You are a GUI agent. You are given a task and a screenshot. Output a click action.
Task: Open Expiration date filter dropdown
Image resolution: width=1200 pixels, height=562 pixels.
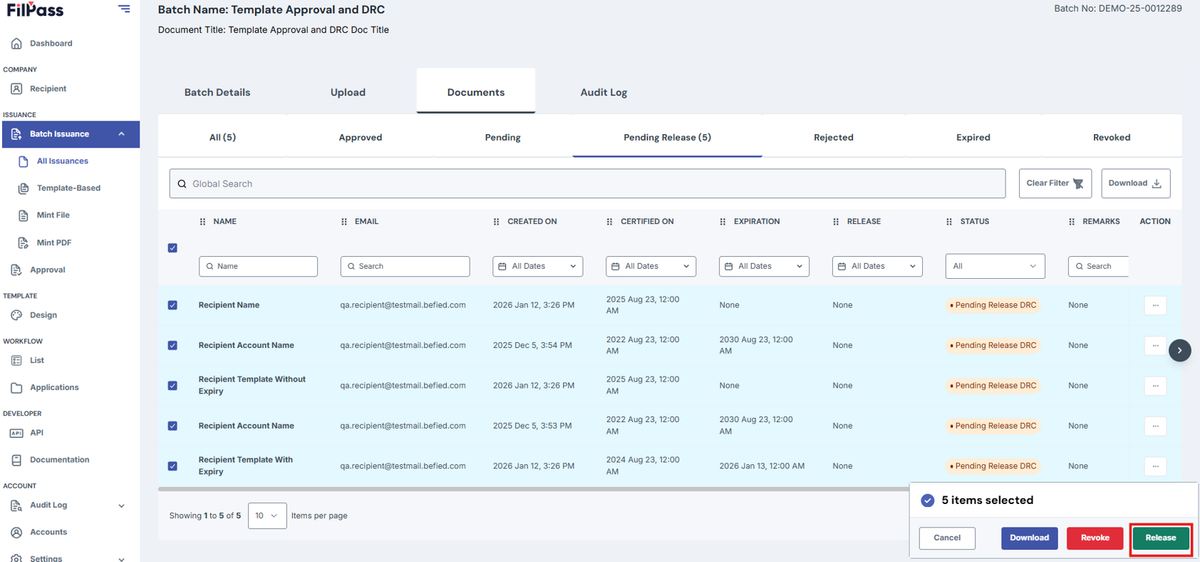[764, 266]
